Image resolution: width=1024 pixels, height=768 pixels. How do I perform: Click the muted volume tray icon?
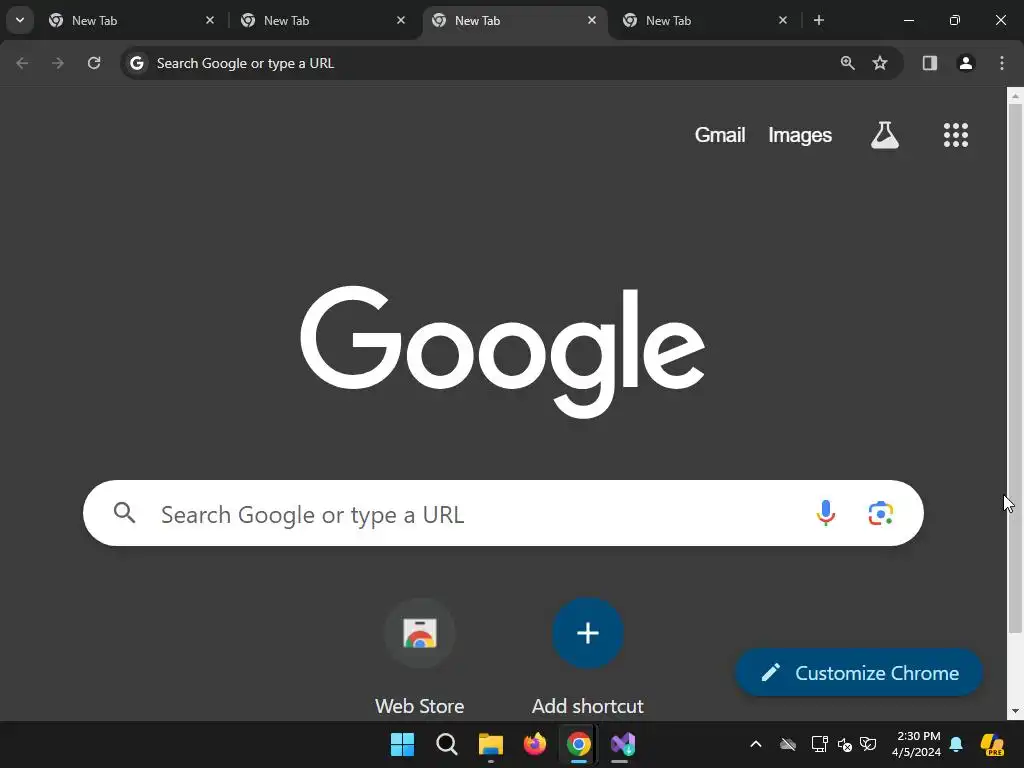[844, 744]
